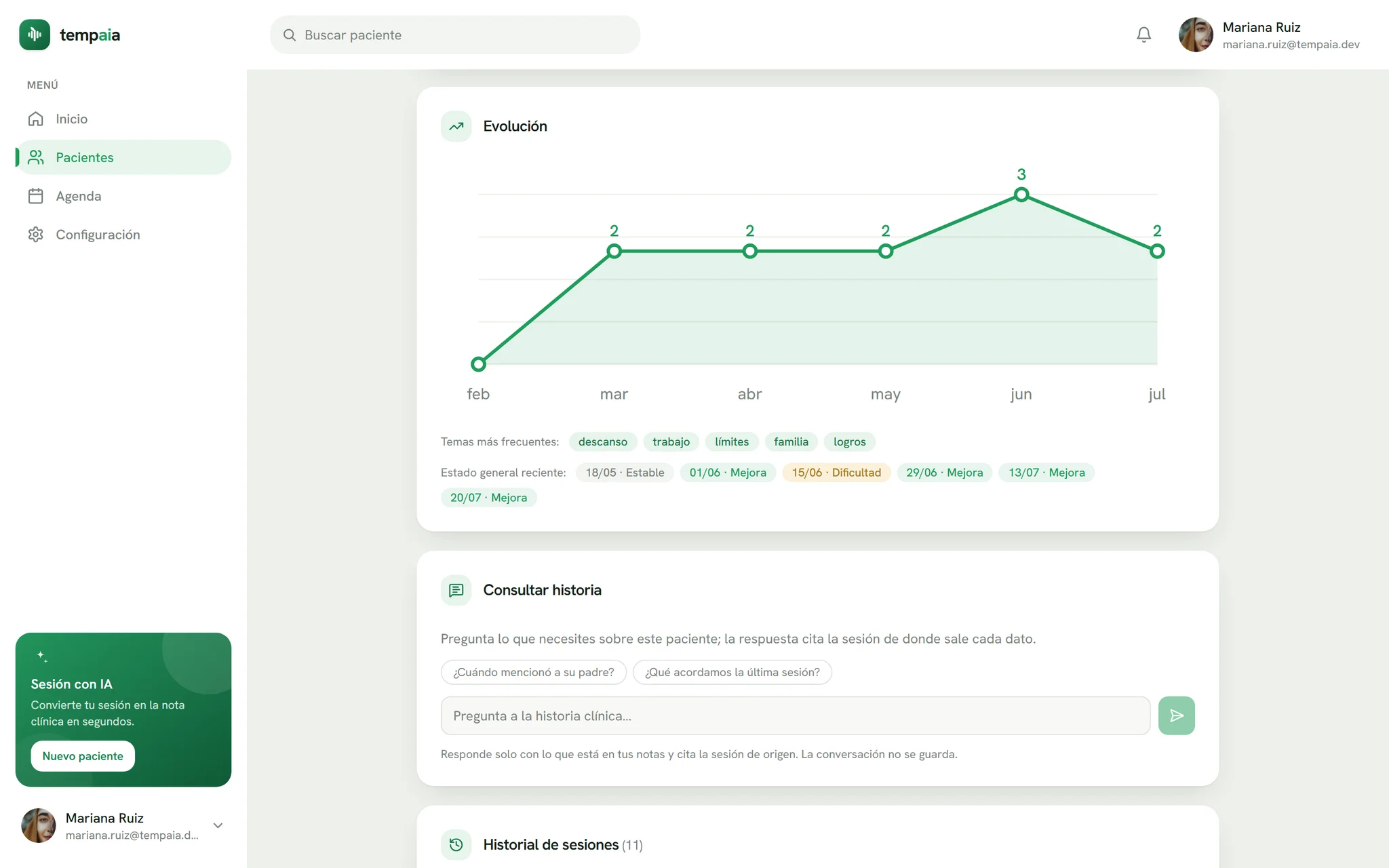This screenshot has height=868, width=1389.
Task: Open Pacientes menu item
Action: pyautogui.click(x=123, y=157)
